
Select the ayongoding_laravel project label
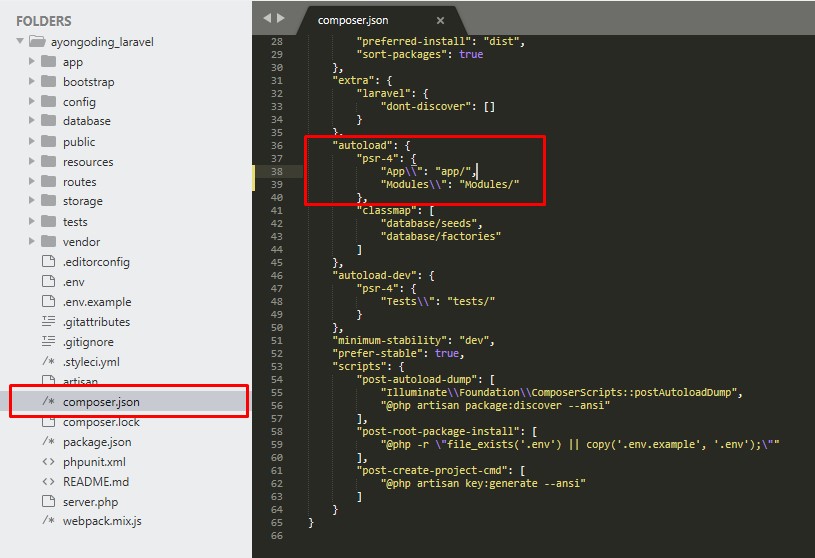(102, 42)
